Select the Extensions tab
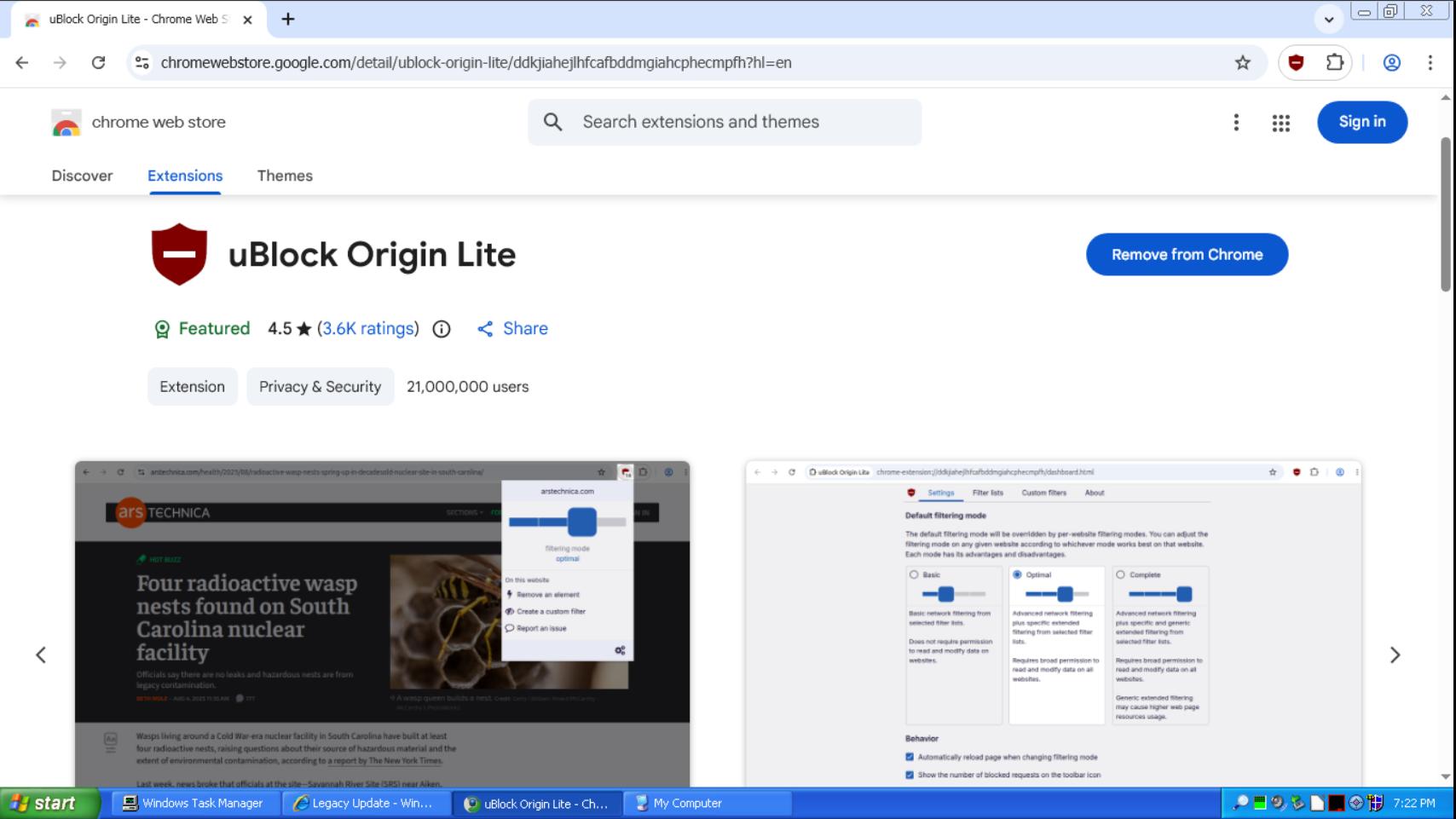 coord(185,176)
